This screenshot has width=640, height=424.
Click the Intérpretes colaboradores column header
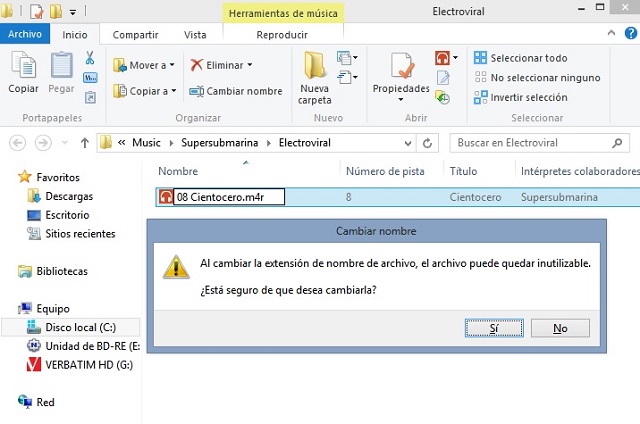pyautogui.click(x=580, y=171)
